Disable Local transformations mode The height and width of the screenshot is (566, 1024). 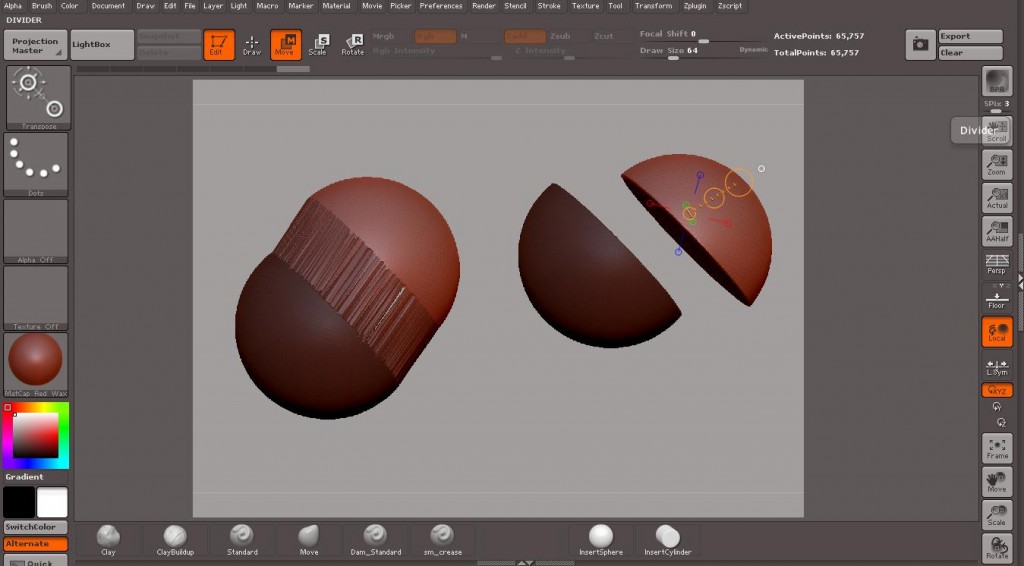pyautogui.click(x=997, y=332)
